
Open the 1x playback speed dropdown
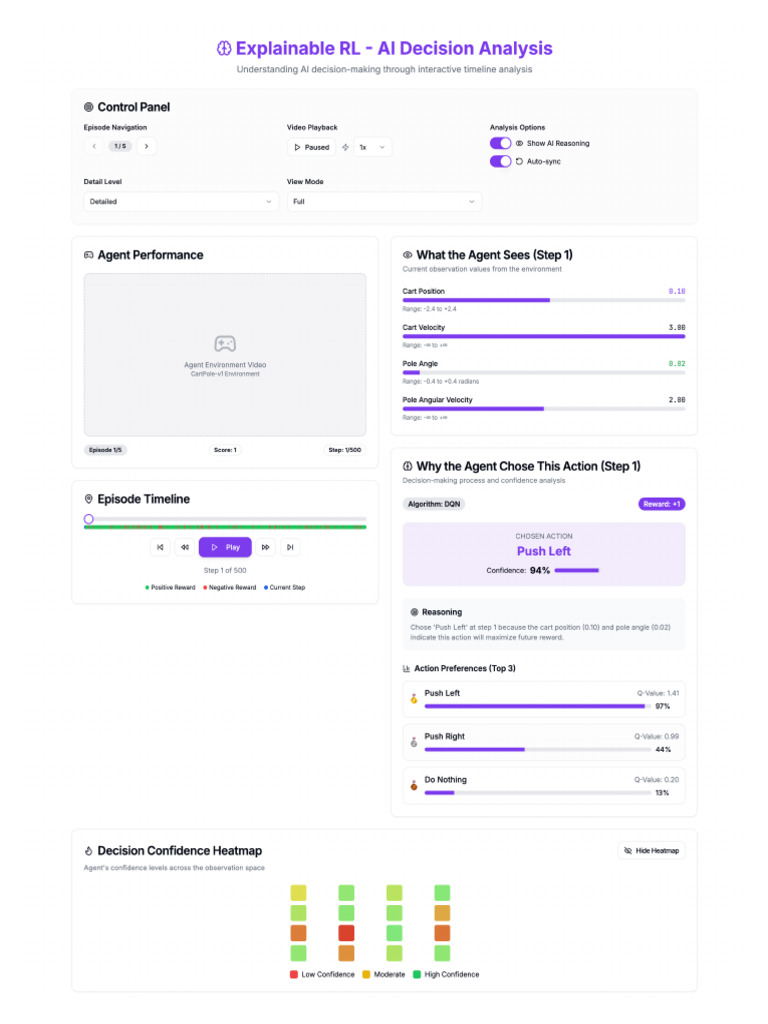pyautogui.click(x=372, y=147)
